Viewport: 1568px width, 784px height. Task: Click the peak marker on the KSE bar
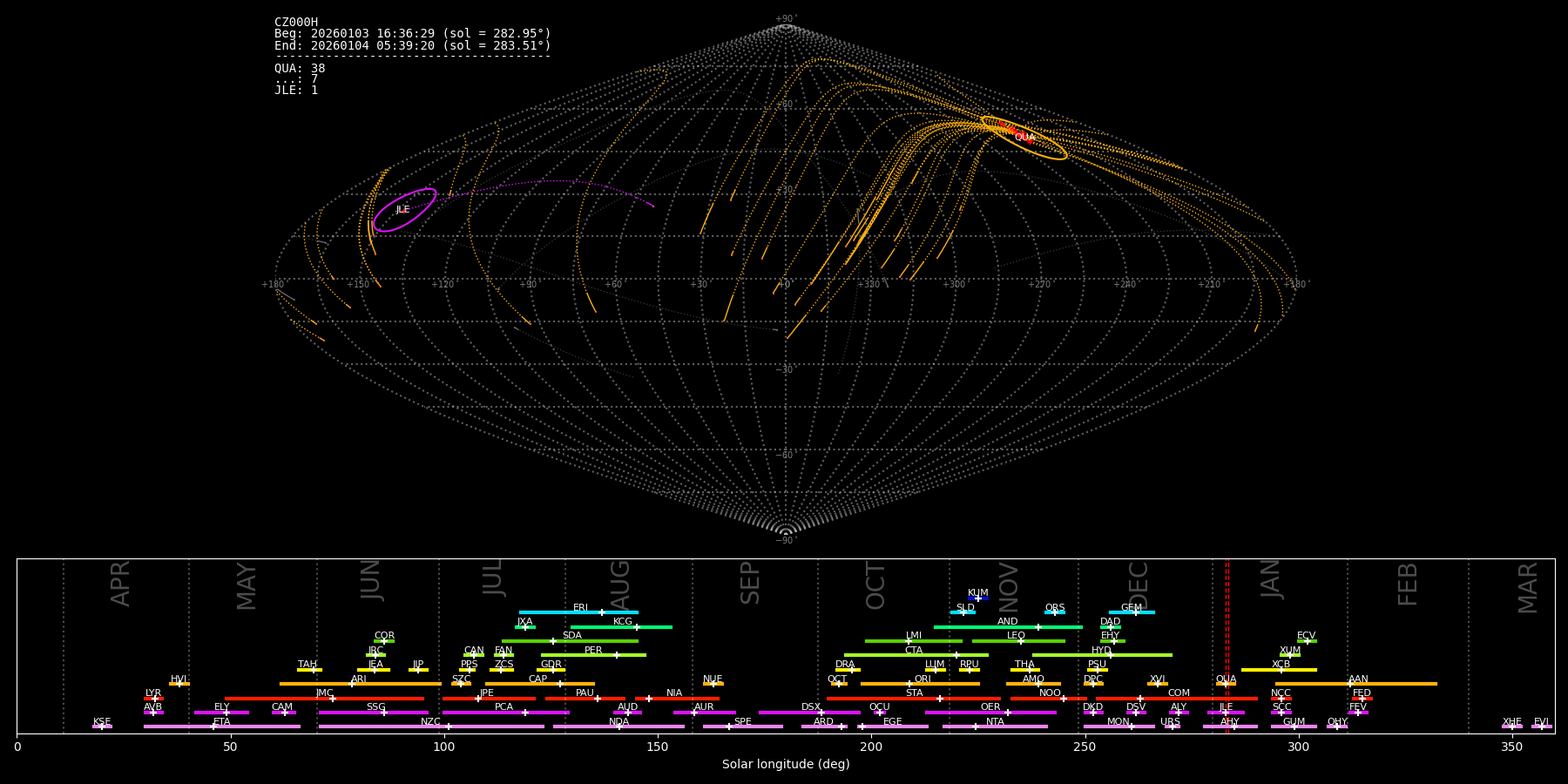101,727
